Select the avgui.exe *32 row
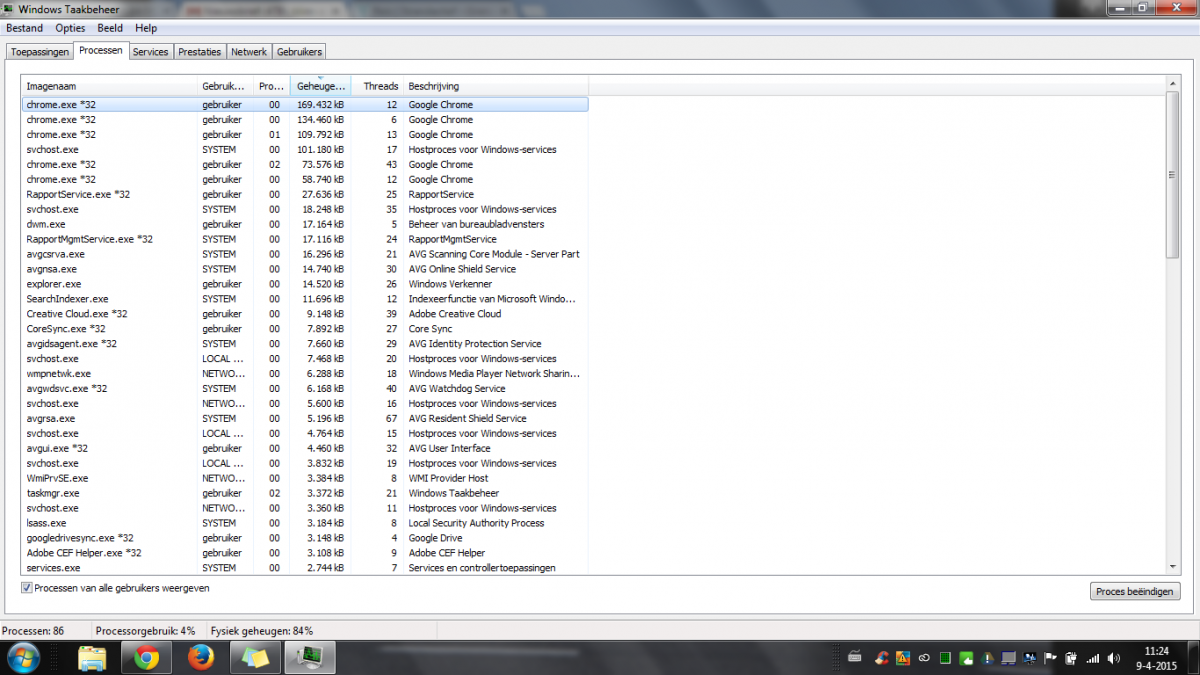 [x=305, y=448]
